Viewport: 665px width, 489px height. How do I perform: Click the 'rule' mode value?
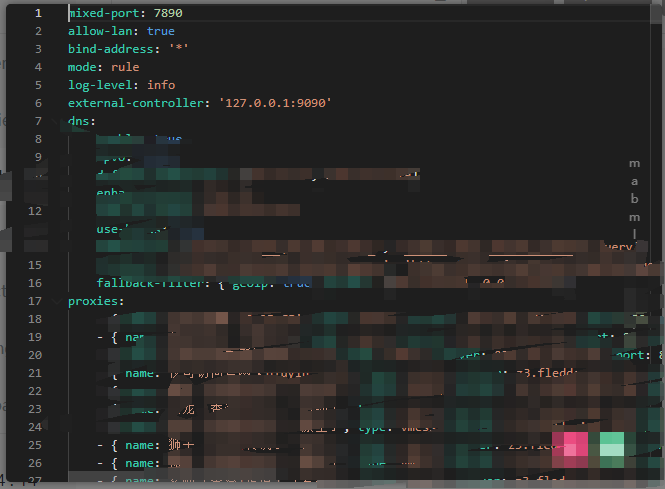click(125, 67)
